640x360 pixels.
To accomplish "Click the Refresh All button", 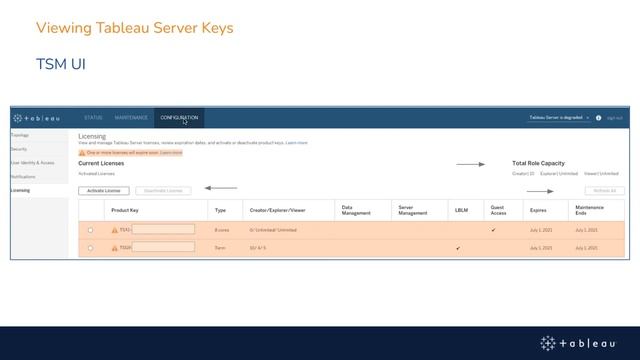I will pyautogui.click(x=604, y=191).
